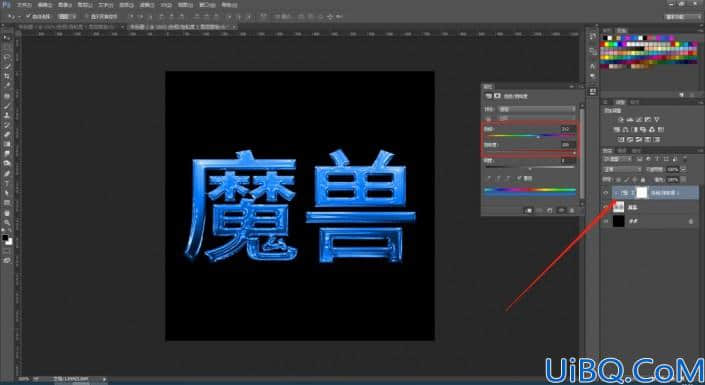Select the Crop tool
Viewport: 705px width, 385px height.
pos(7,76)
